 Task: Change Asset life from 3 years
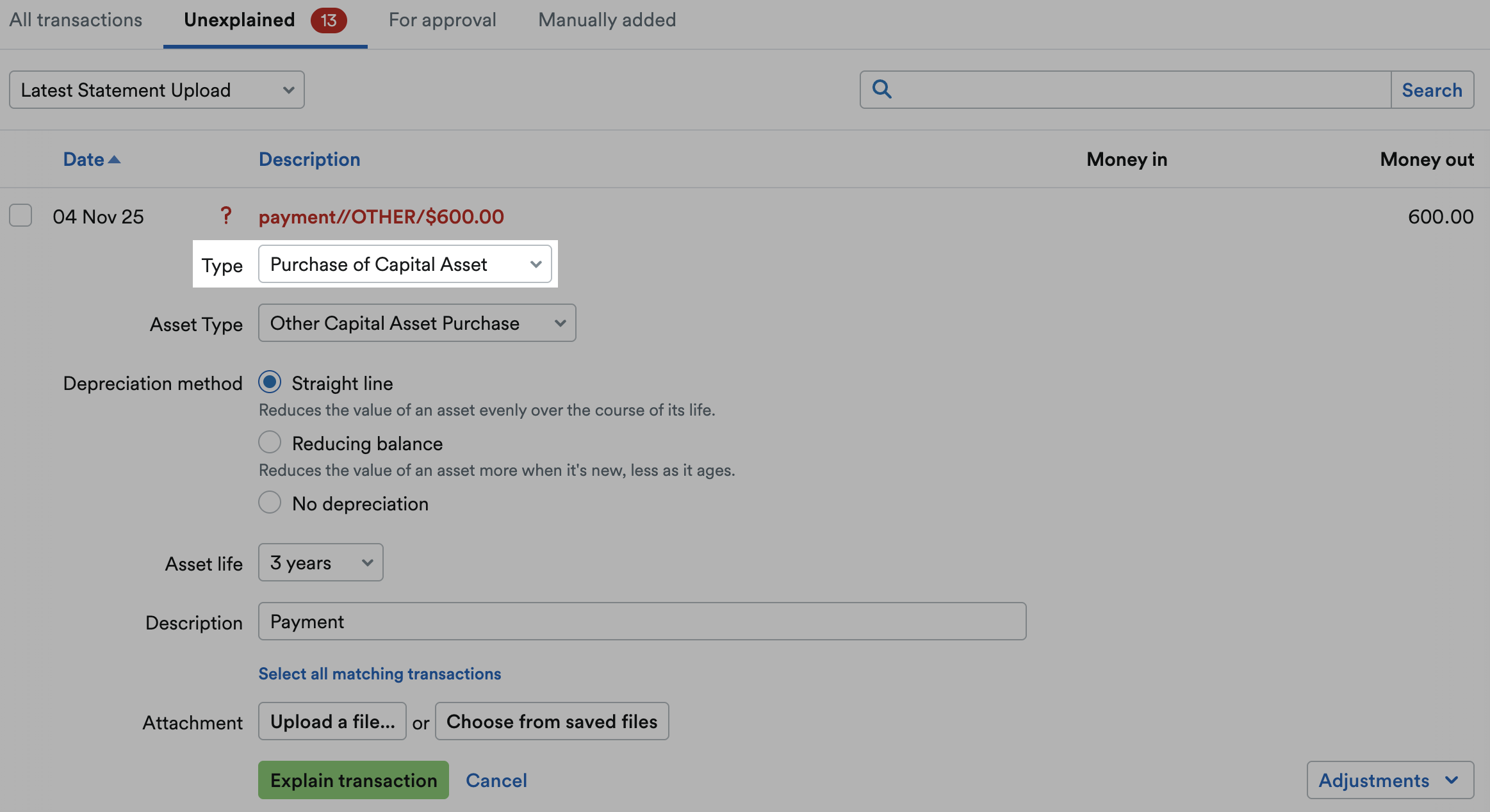point(321,562)
